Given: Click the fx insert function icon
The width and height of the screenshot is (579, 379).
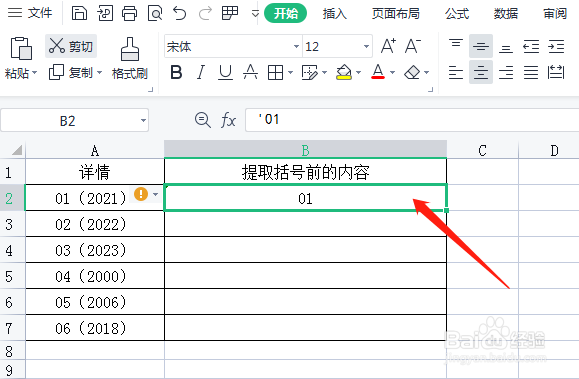Looking at the screenshot, I should coord(228,120).
